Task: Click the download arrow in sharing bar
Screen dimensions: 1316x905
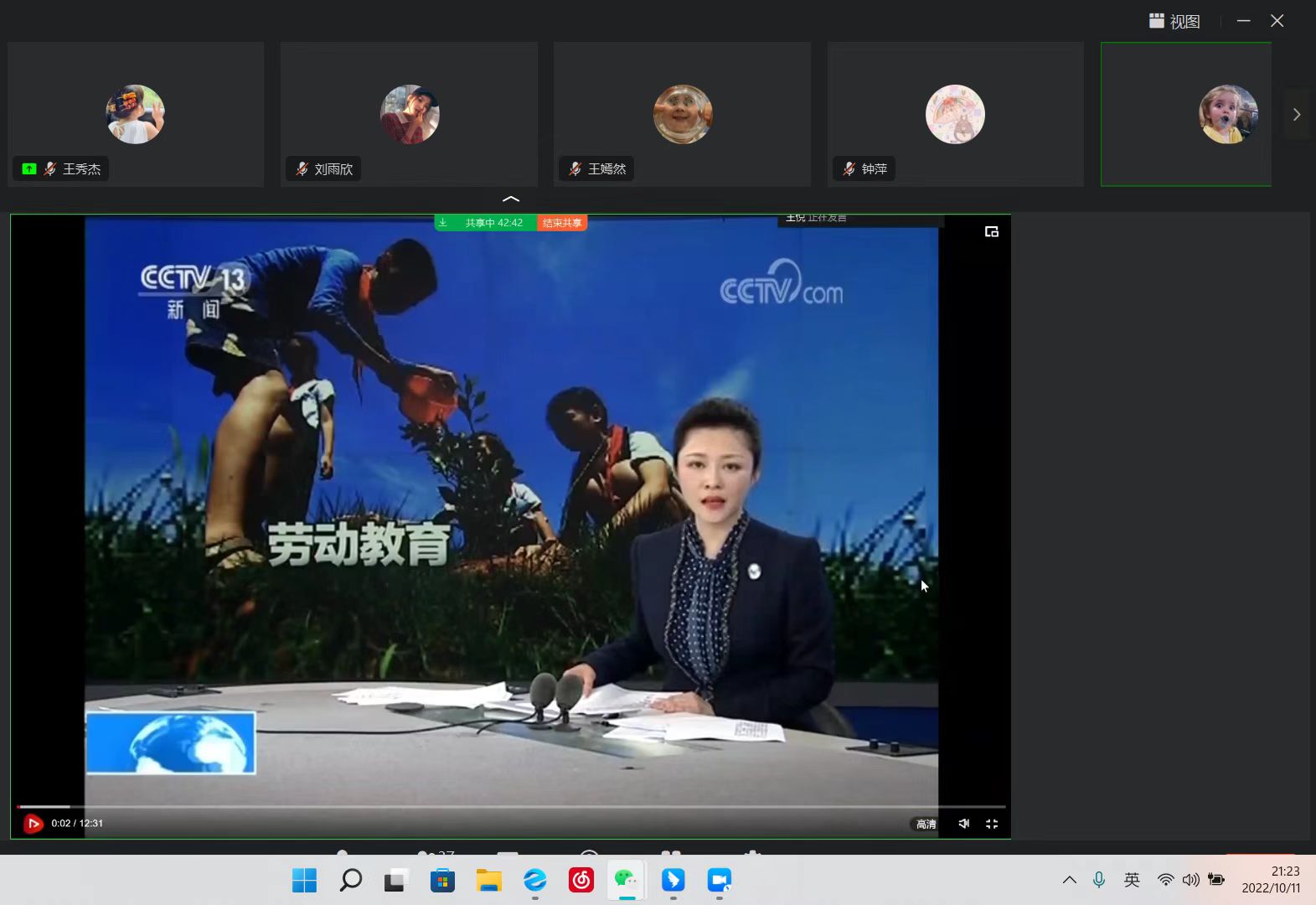Action: (x=443, y=223)
